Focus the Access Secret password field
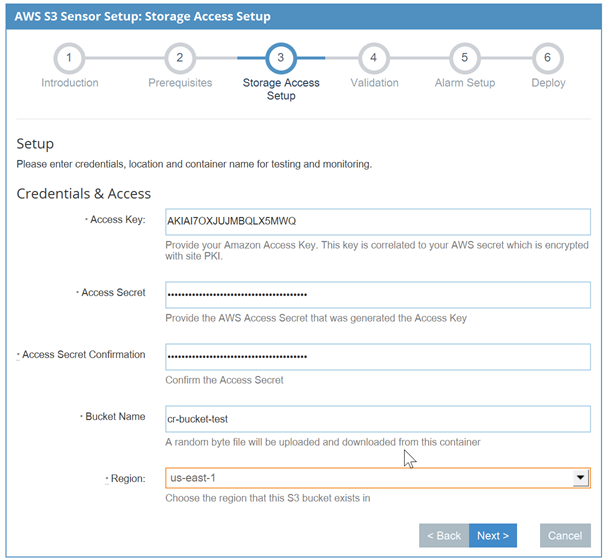This screenshot has height=560, width=608. click(x=378, y=295)
